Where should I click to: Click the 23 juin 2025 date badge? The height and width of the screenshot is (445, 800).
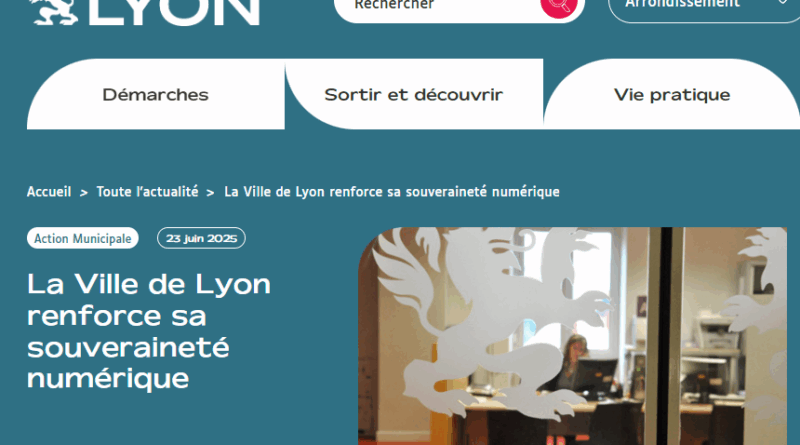[x=202, y=238]
